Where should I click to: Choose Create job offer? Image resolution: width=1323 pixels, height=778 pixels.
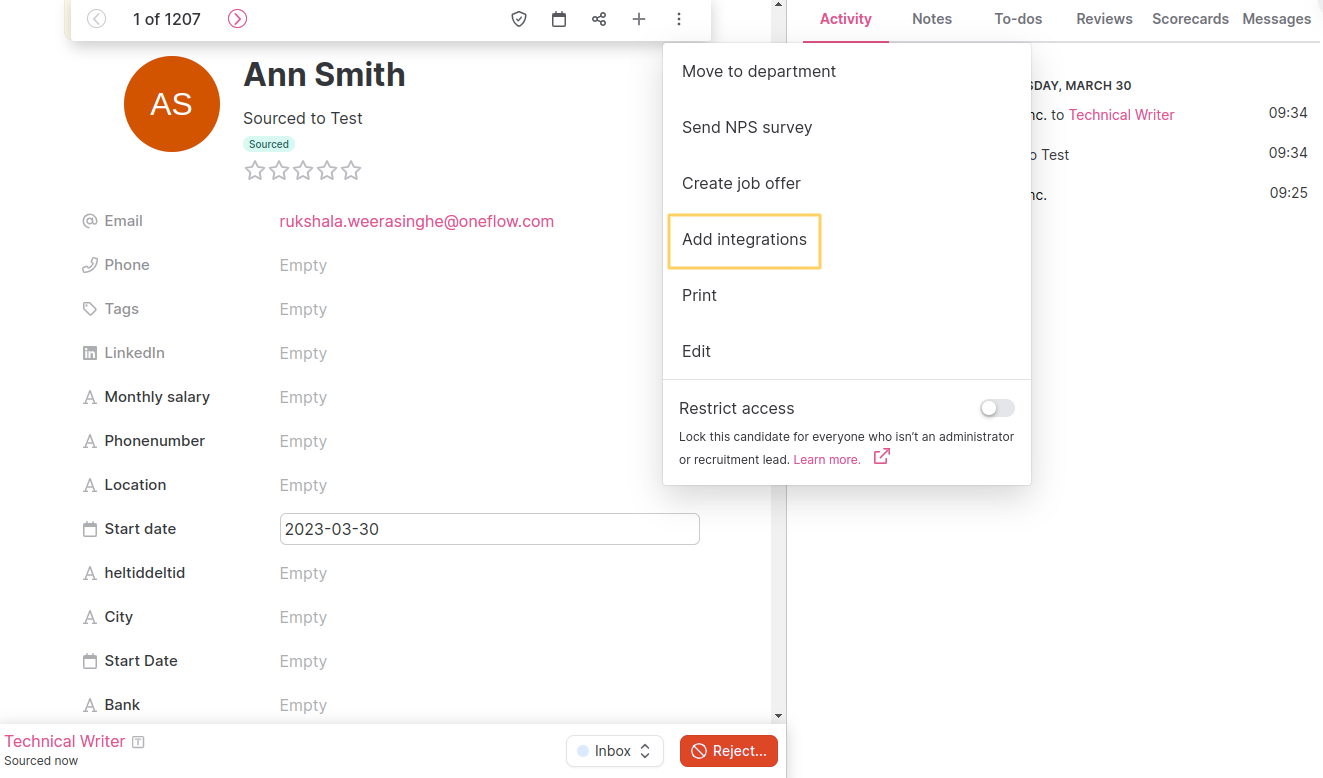coord(741,183)
